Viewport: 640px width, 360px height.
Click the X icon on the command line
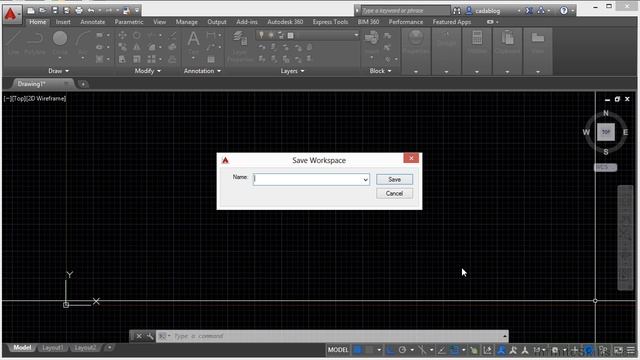pyautogui.click(x=139, y=336)
